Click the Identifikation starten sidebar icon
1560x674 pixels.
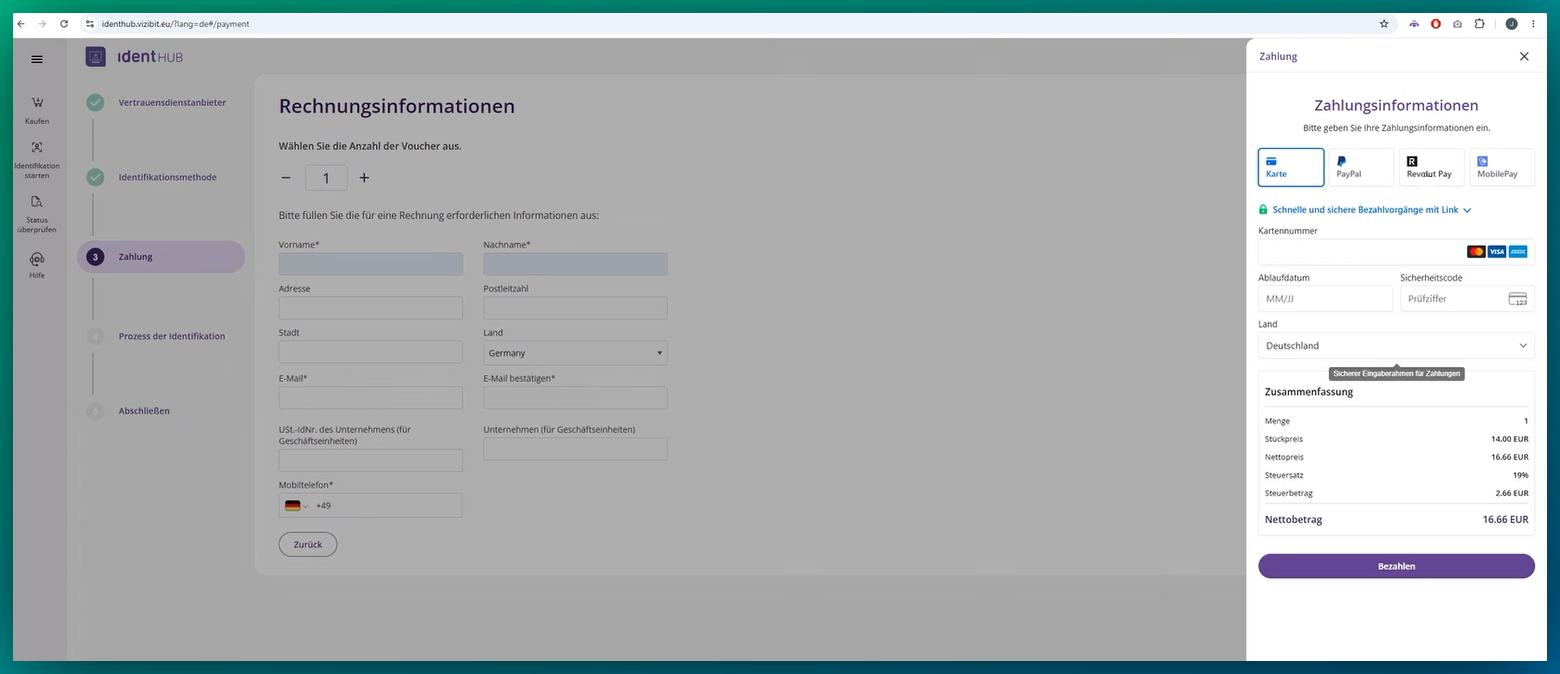pos(37,147)
